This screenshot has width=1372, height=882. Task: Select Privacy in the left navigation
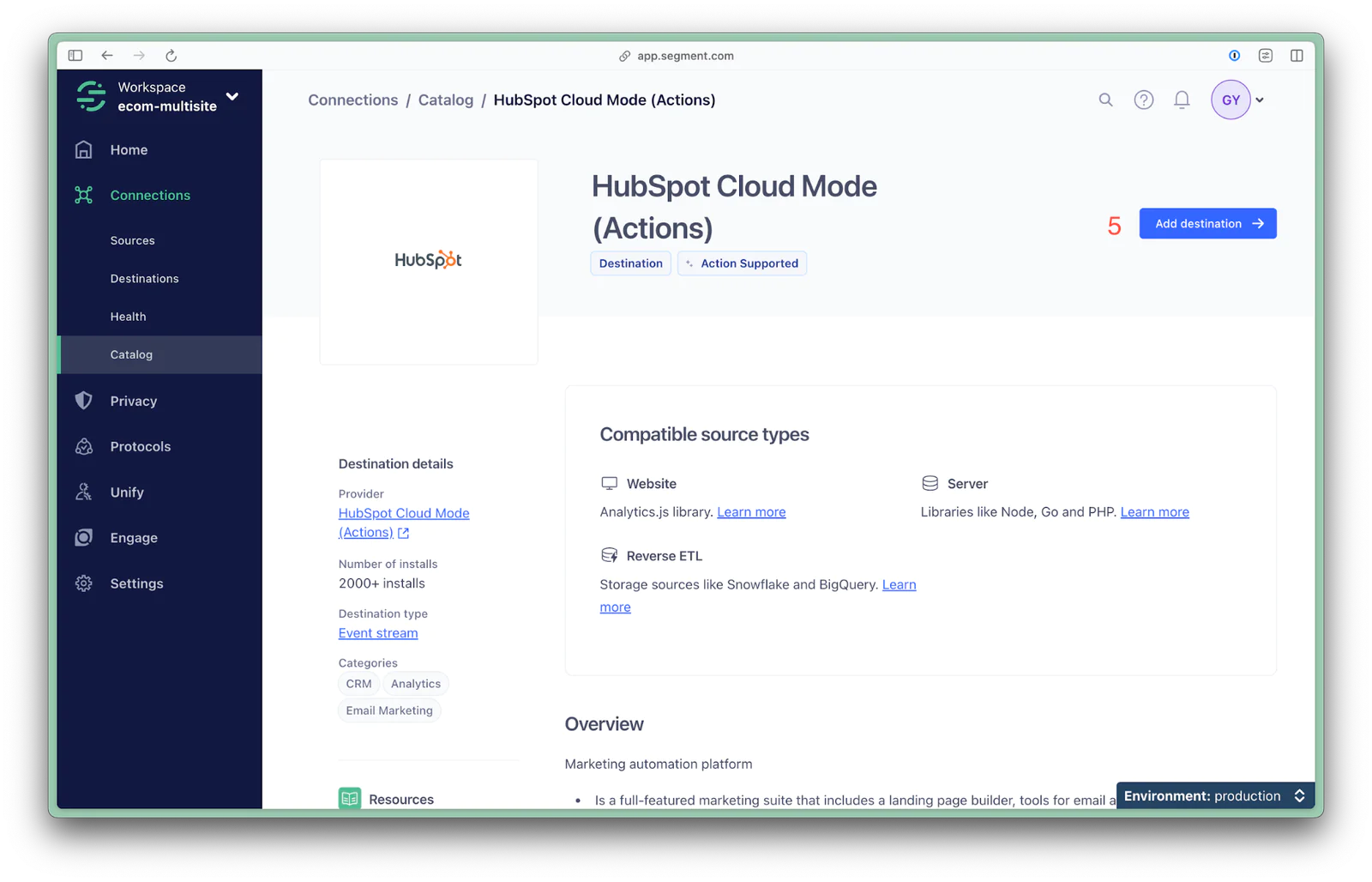tap(133, 401)
